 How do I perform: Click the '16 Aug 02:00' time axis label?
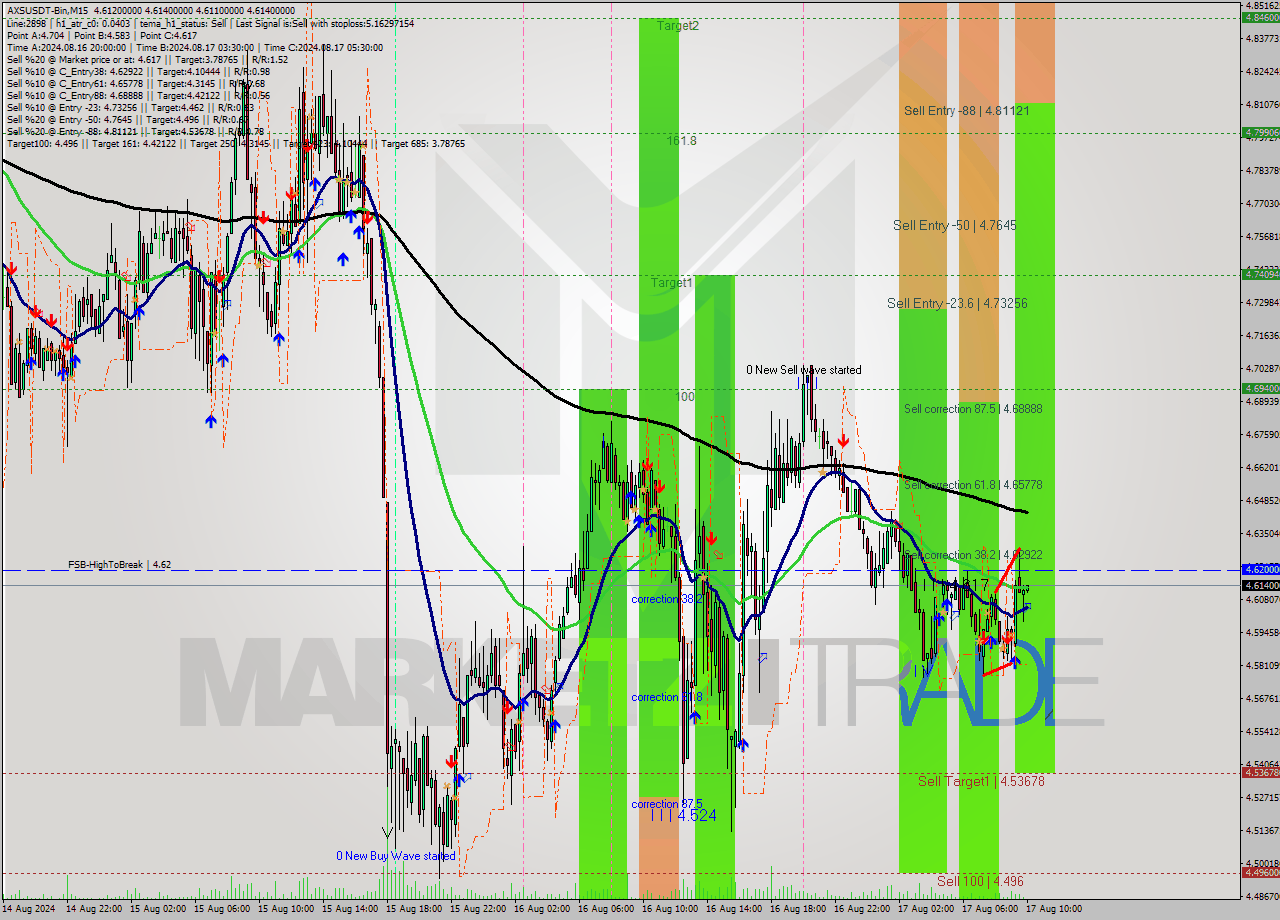542,909
